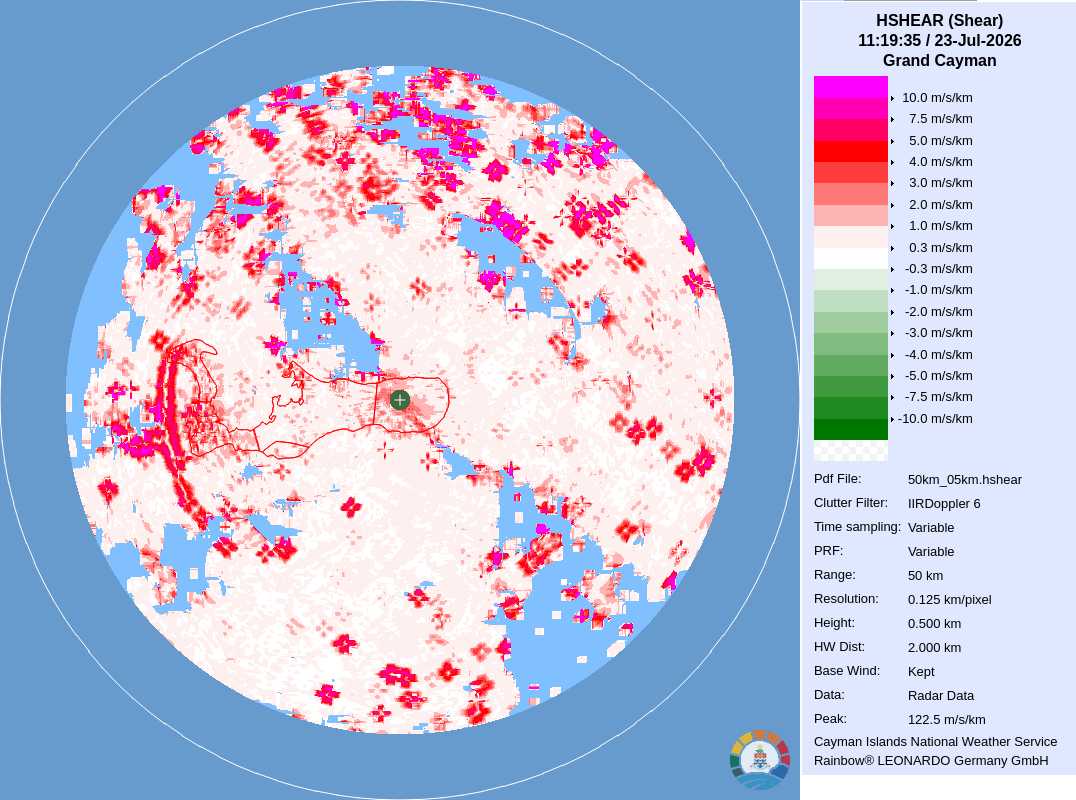Click the HSHEAR (Shear) title text
This screenshot has width=1076, height=800.
tap(939, 21)
